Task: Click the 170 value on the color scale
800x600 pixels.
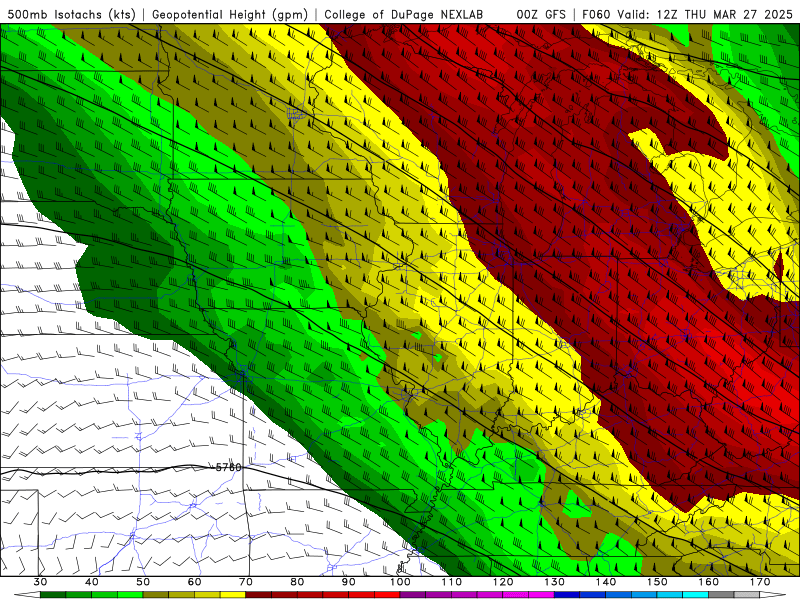Action: [760, 582]
